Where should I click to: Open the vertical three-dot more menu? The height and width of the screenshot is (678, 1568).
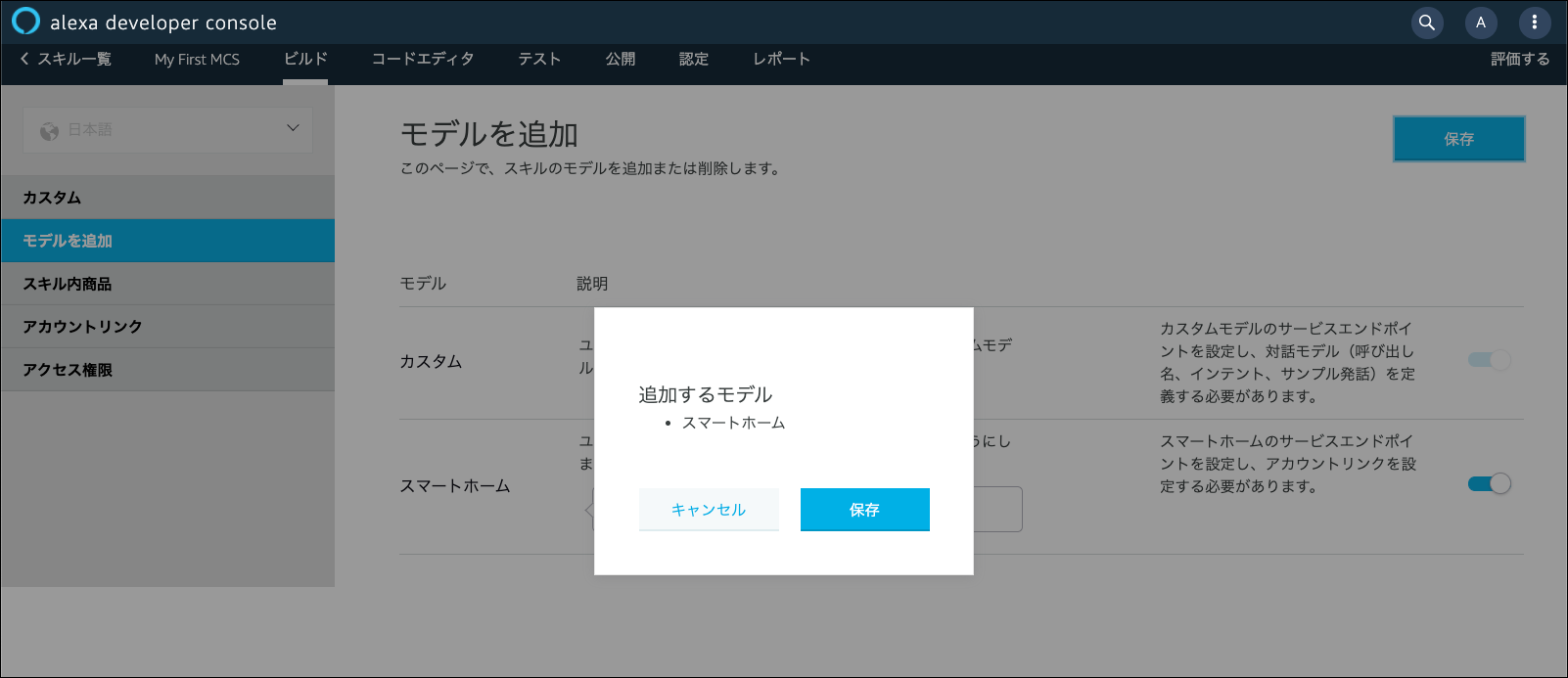pyautogui.click(x=1534, y=23)
